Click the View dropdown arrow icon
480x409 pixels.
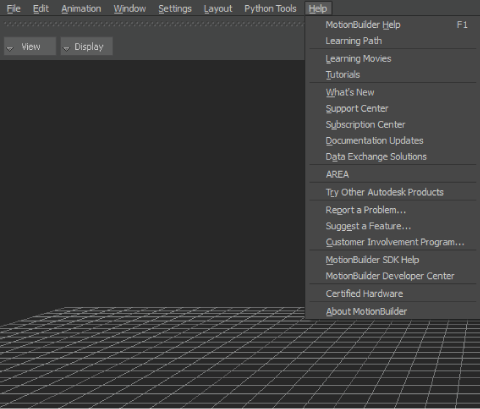click(x=10, y=49)
